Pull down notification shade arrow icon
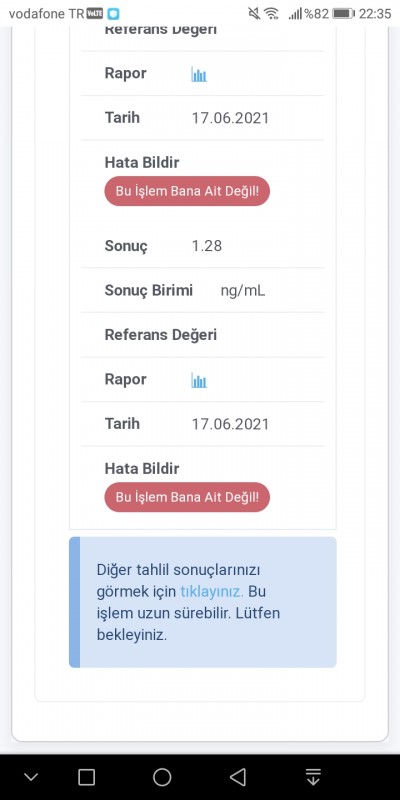This screenshot has height=800, width=400. (x=313, y=777)
